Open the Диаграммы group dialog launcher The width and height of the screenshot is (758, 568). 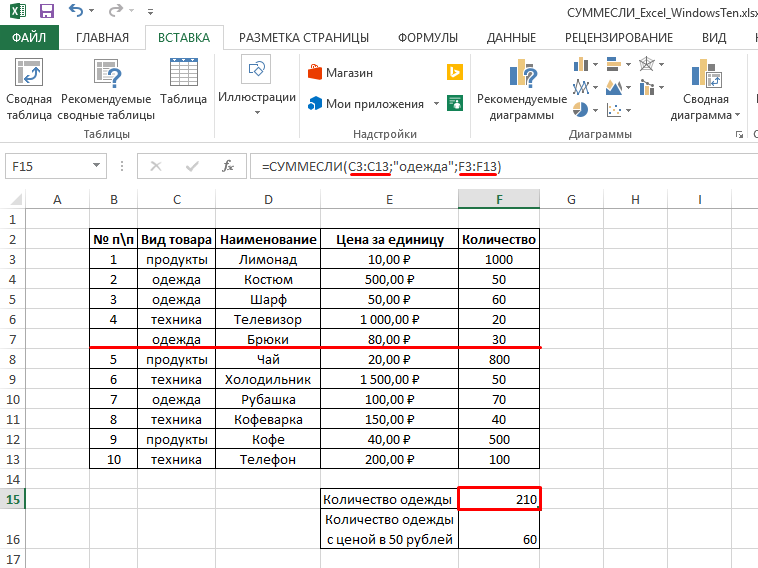pos(739,134)
